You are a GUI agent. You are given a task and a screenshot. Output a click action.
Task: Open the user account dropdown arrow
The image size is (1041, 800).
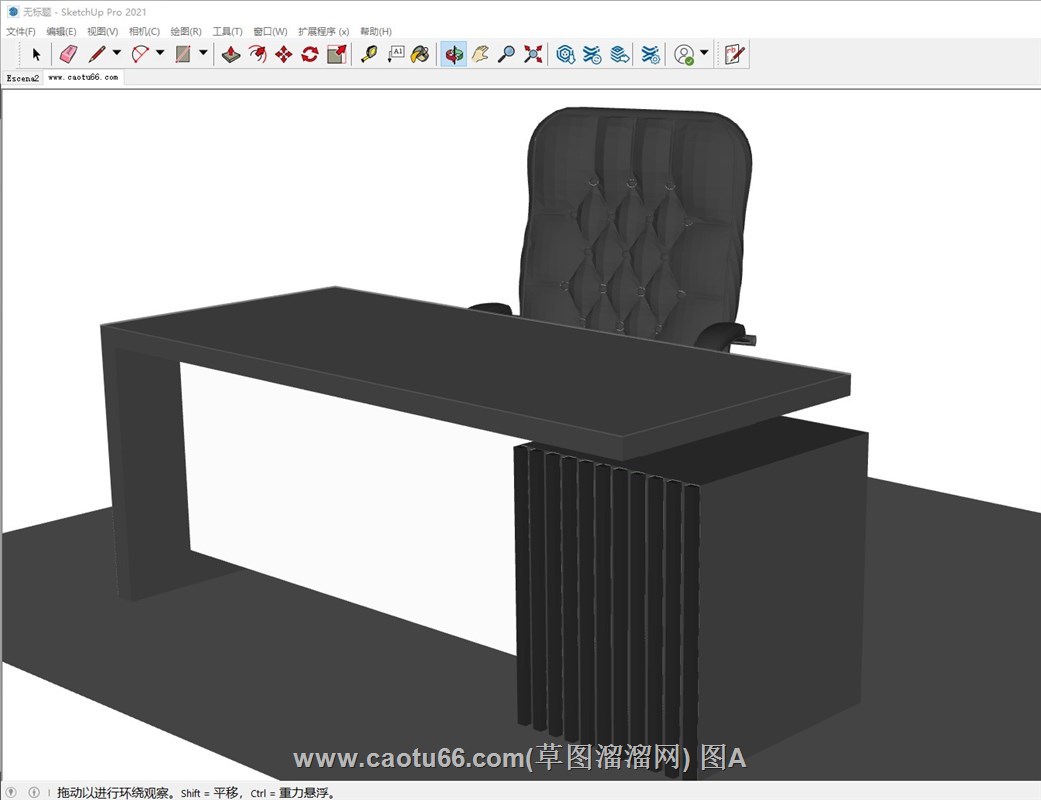point(704,54)
